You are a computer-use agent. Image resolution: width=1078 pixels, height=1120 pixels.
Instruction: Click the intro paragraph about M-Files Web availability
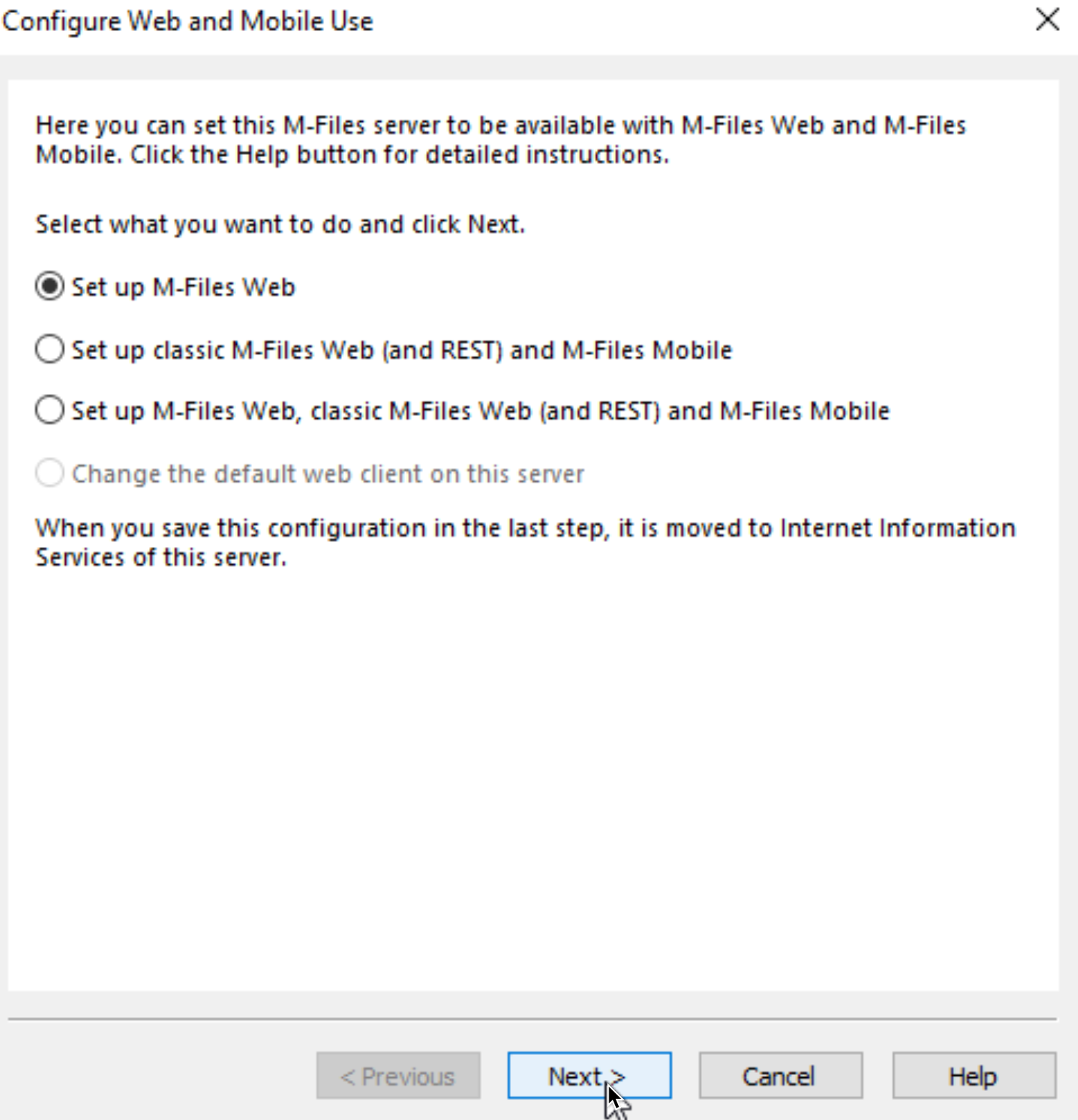pyautogui.click(x=501, y=140)
